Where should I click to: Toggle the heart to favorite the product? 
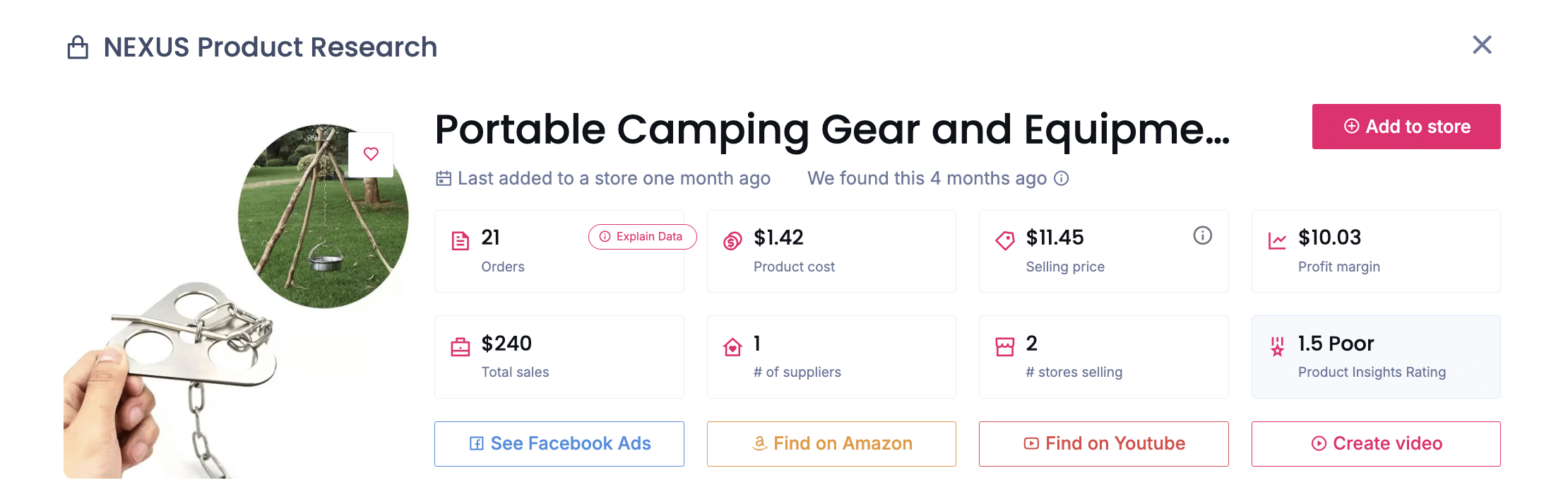371,154
